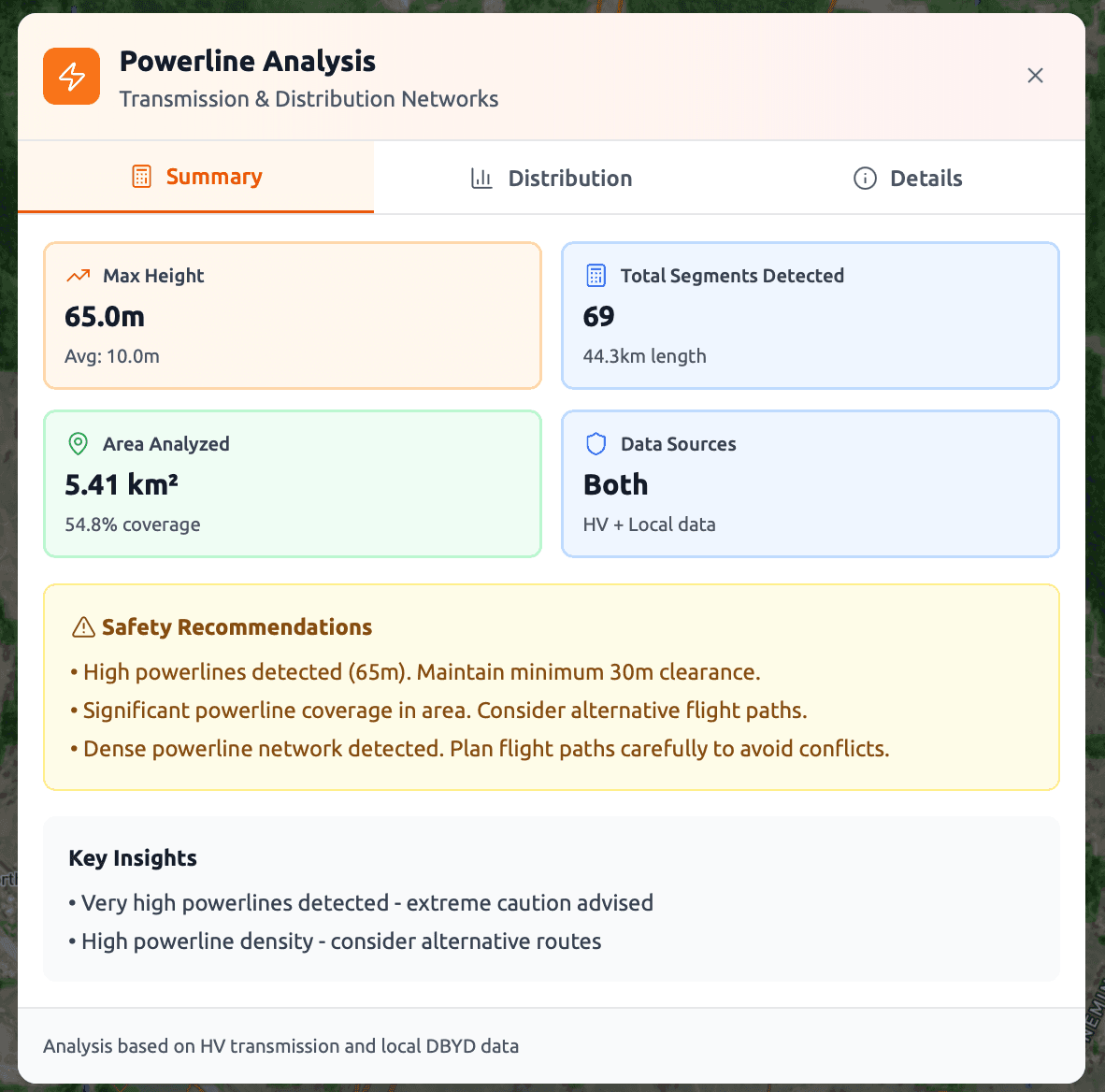Click the lightning bolt Powerline Analysis icon
This screenshot has height=1092, width=1105.
(71, 76)
